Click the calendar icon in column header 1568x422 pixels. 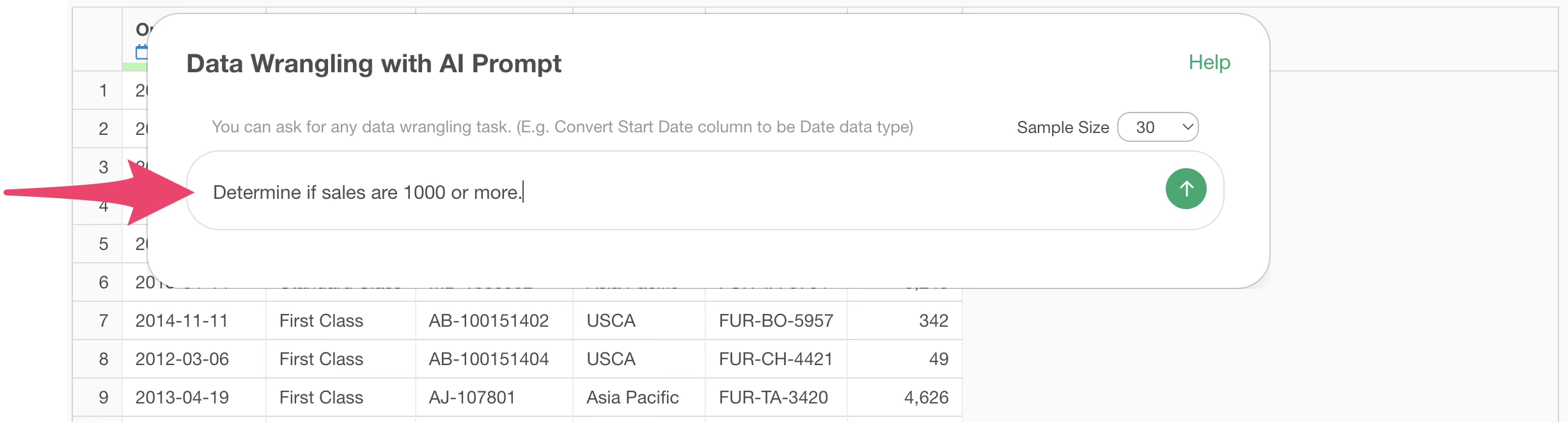point(141,52)
